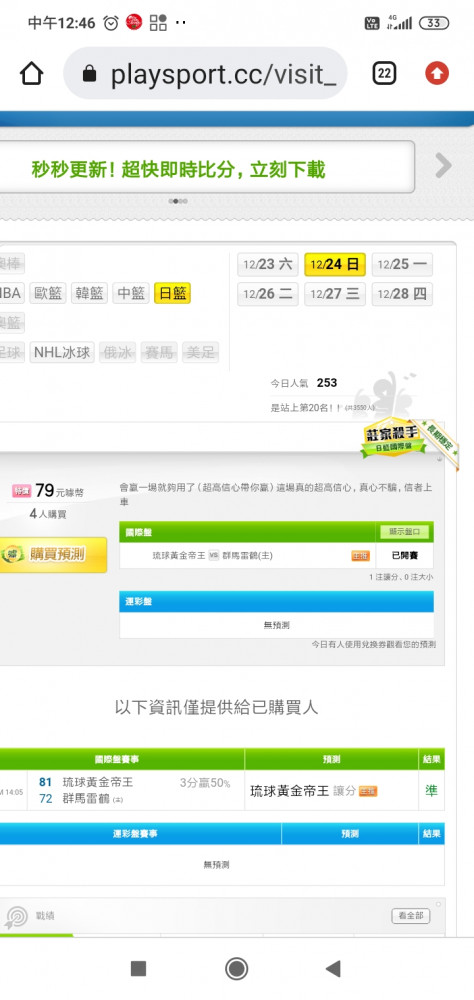474x1000 pixels.
Task: Tap the Android back navigation triangle
Action: [333, 969]
